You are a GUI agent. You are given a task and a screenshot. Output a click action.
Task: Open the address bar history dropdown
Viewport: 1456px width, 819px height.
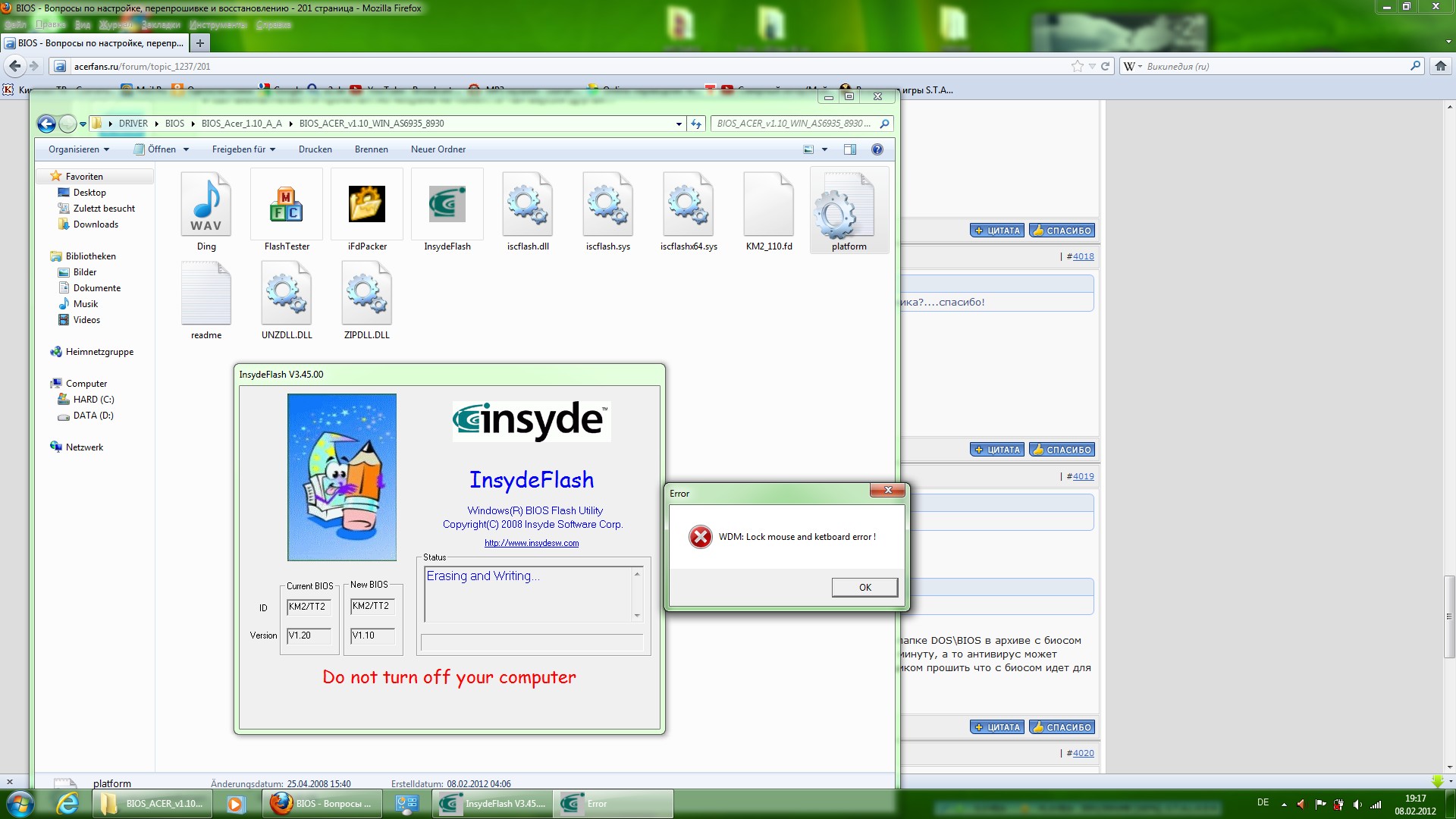[679, 124]
